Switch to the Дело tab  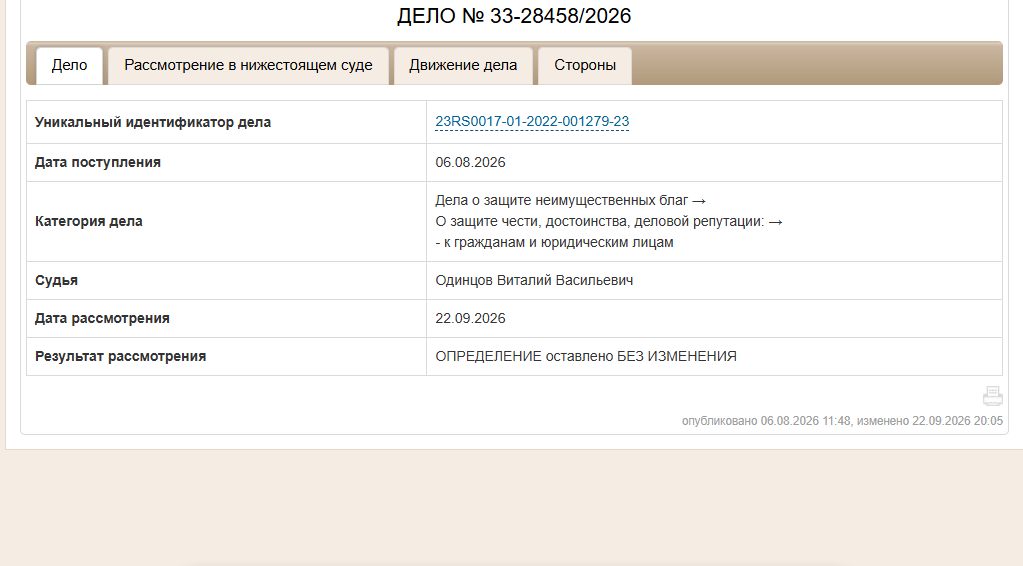click(x=69, y=65)
